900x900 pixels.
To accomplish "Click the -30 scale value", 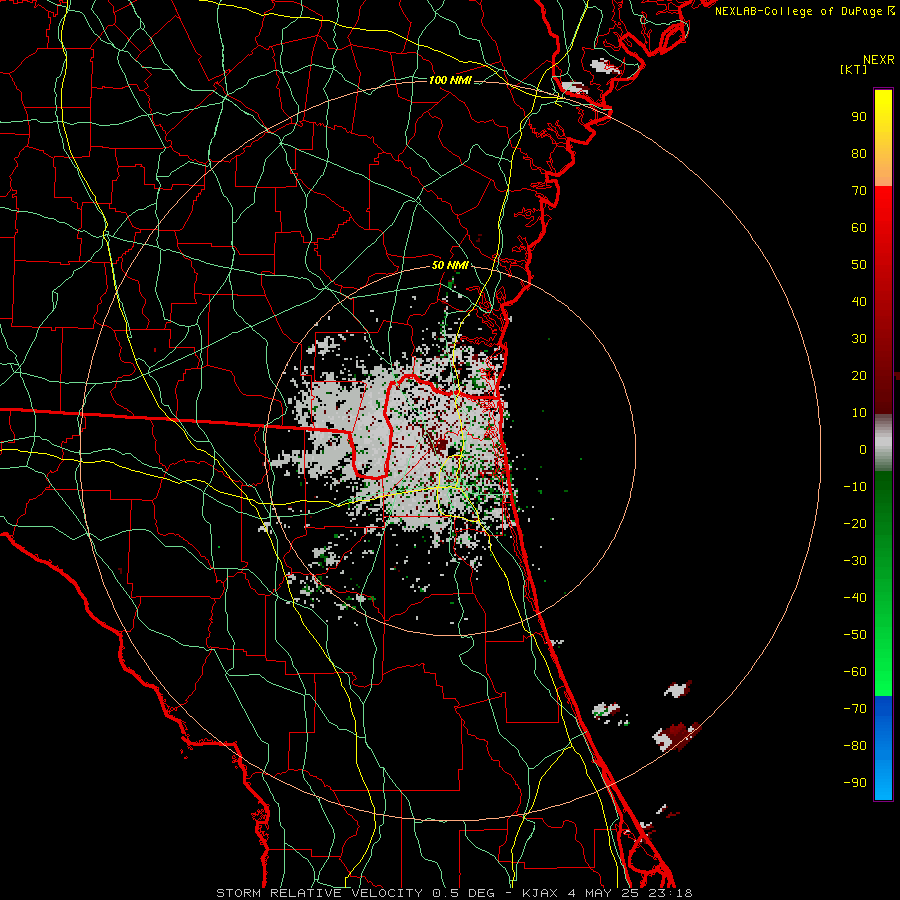I will (x=855, y=561).
